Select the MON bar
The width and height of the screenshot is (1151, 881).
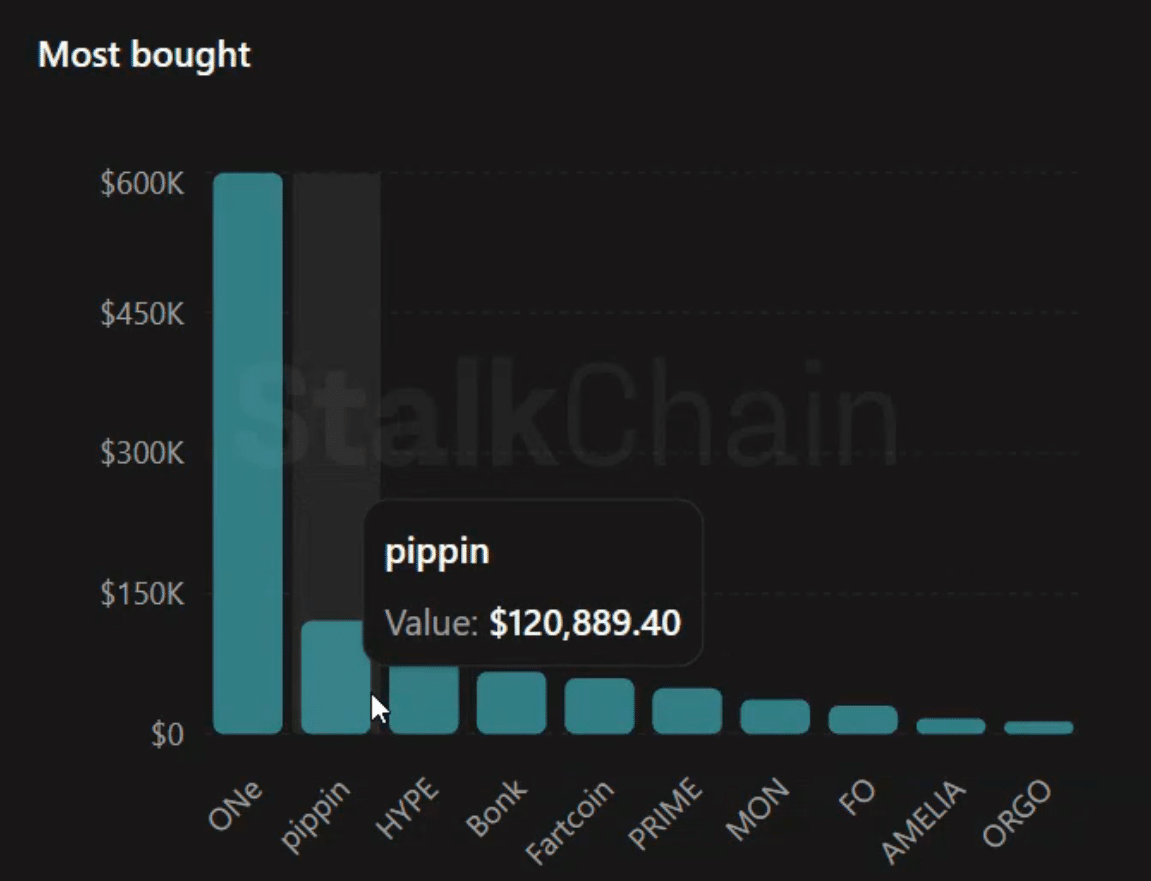point(775,717)
